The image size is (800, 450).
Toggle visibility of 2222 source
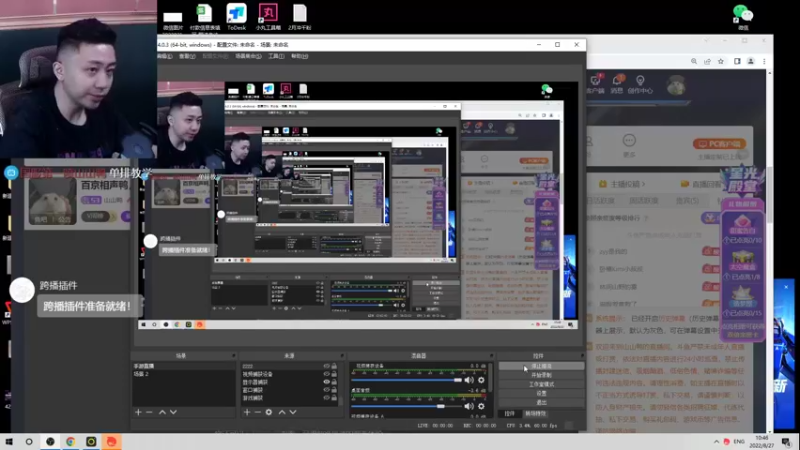click(327, 366)
